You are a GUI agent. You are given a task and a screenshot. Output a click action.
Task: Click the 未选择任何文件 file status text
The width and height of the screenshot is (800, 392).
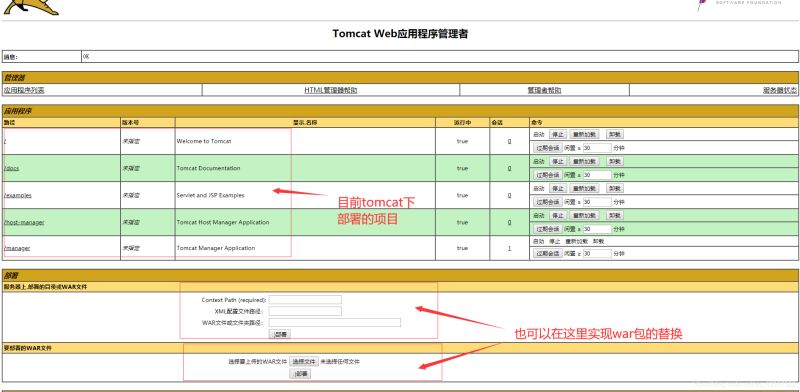click(x=340, y=361)
